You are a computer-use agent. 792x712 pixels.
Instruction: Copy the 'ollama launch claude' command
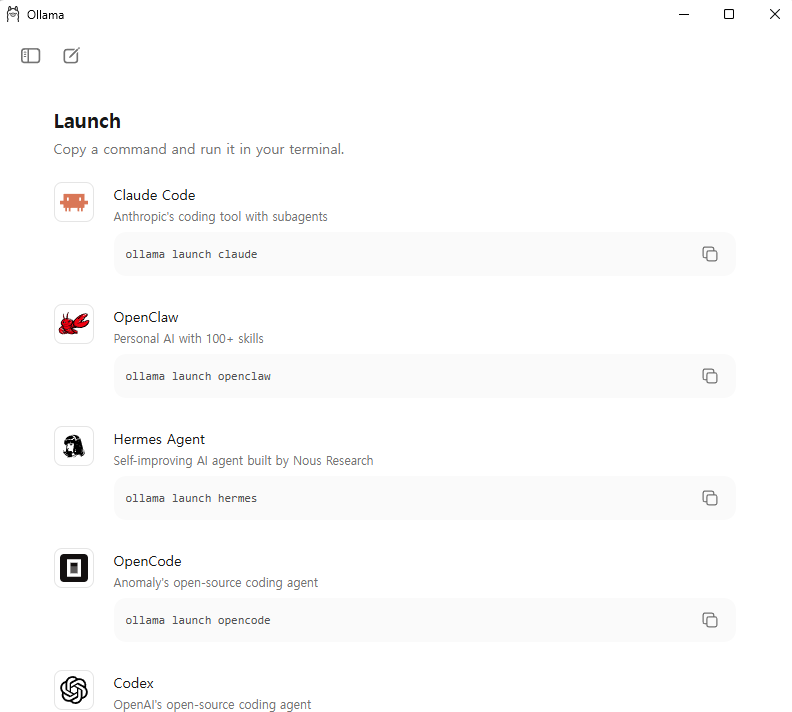[x=710, y=254]
